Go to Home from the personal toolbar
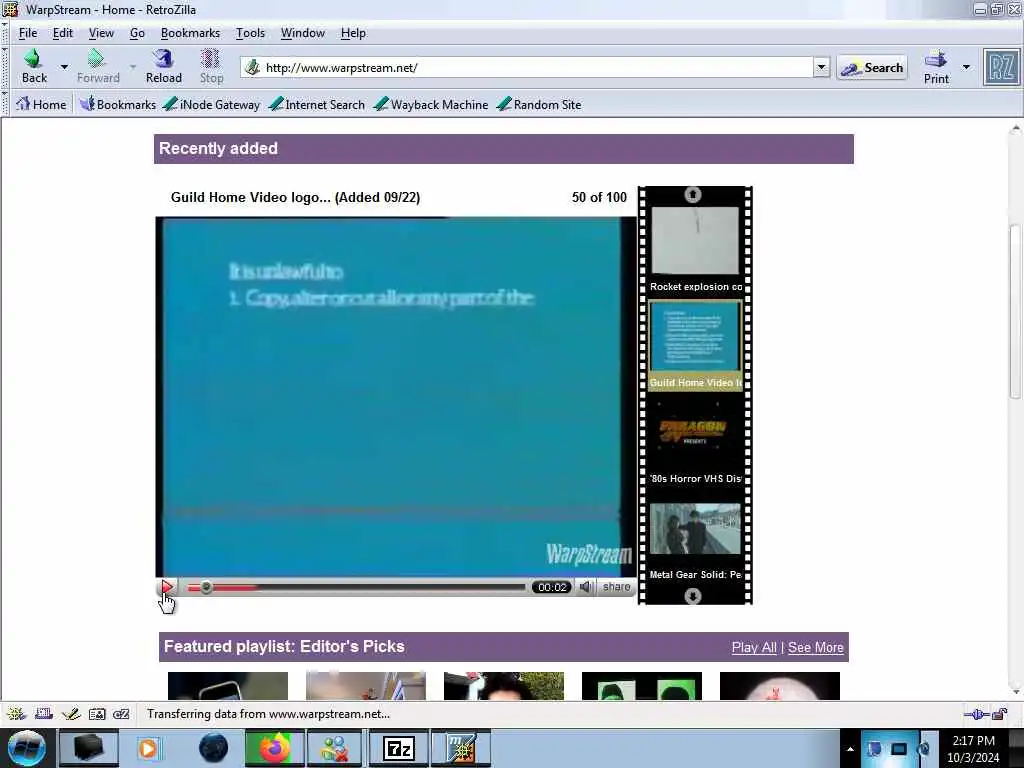This screenshot has width=1024, height=768. tap(41, 104)
